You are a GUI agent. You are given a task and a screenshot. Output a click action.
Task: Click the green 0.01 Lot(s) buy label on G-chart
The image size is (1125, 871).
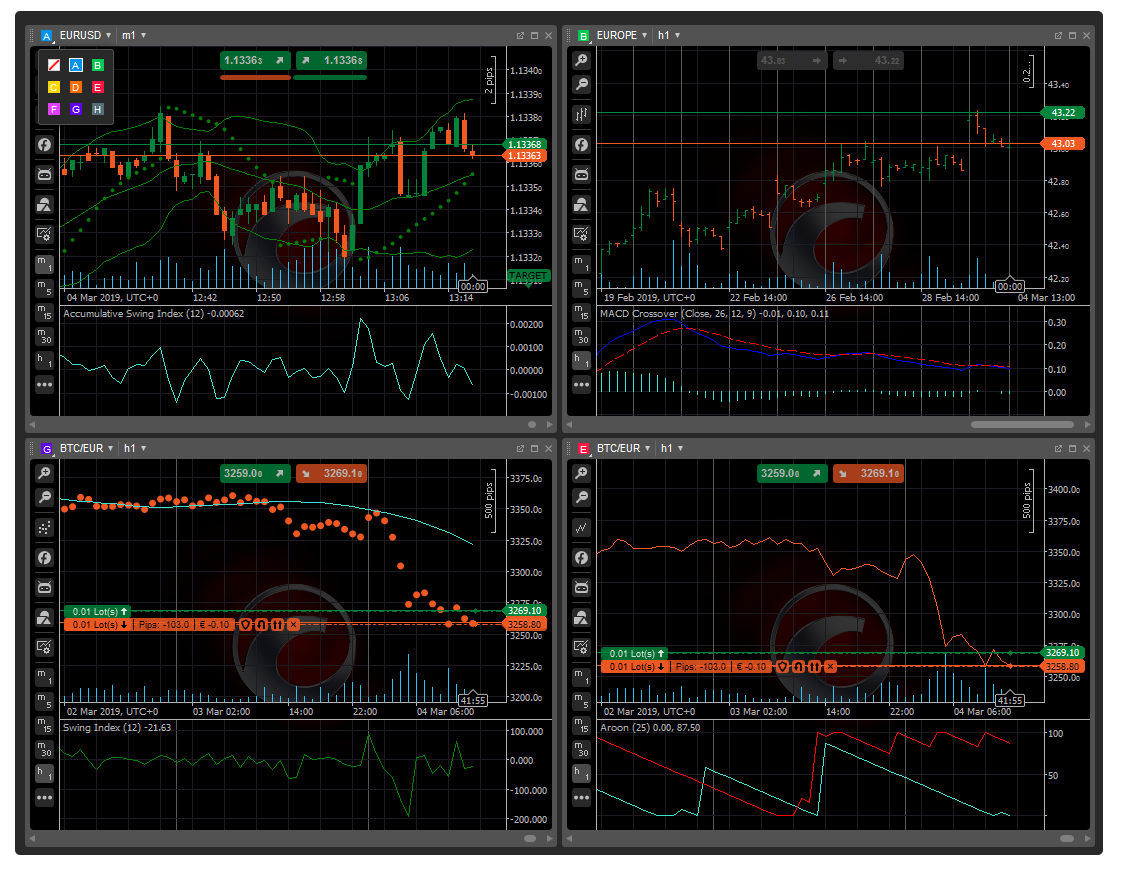97,611
